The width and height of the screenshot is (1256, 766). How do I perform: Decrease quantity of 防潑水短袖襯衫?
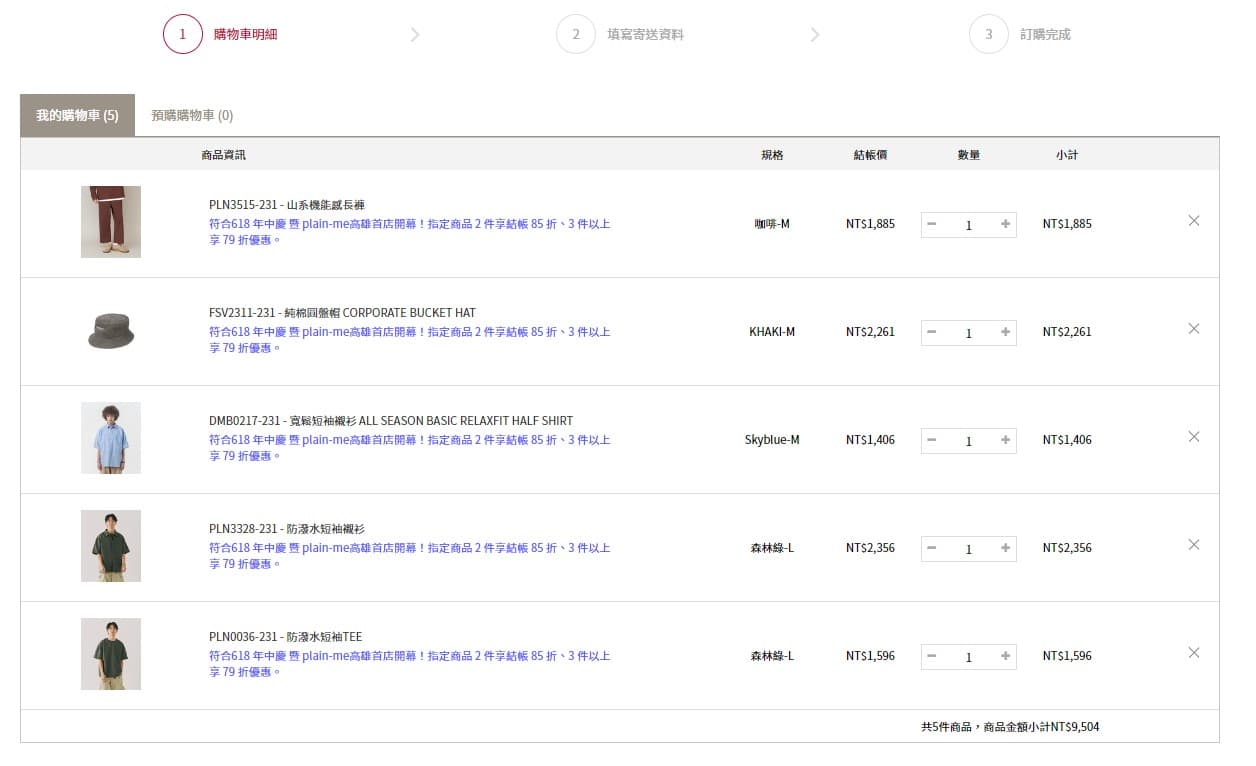932,548
